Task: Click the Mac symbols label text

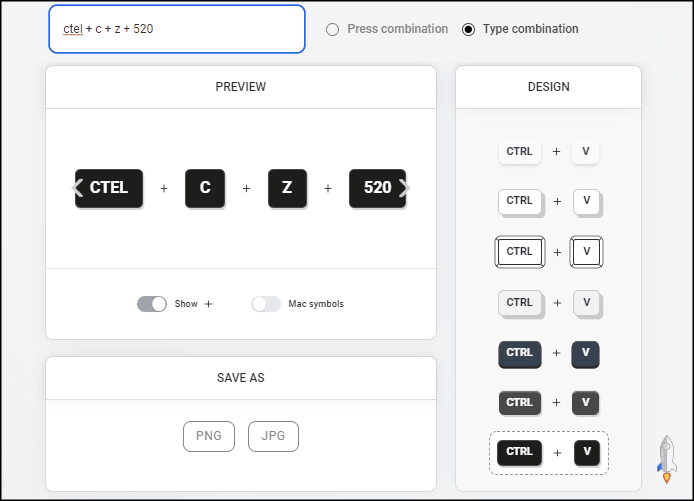Action: coord(316,304)
